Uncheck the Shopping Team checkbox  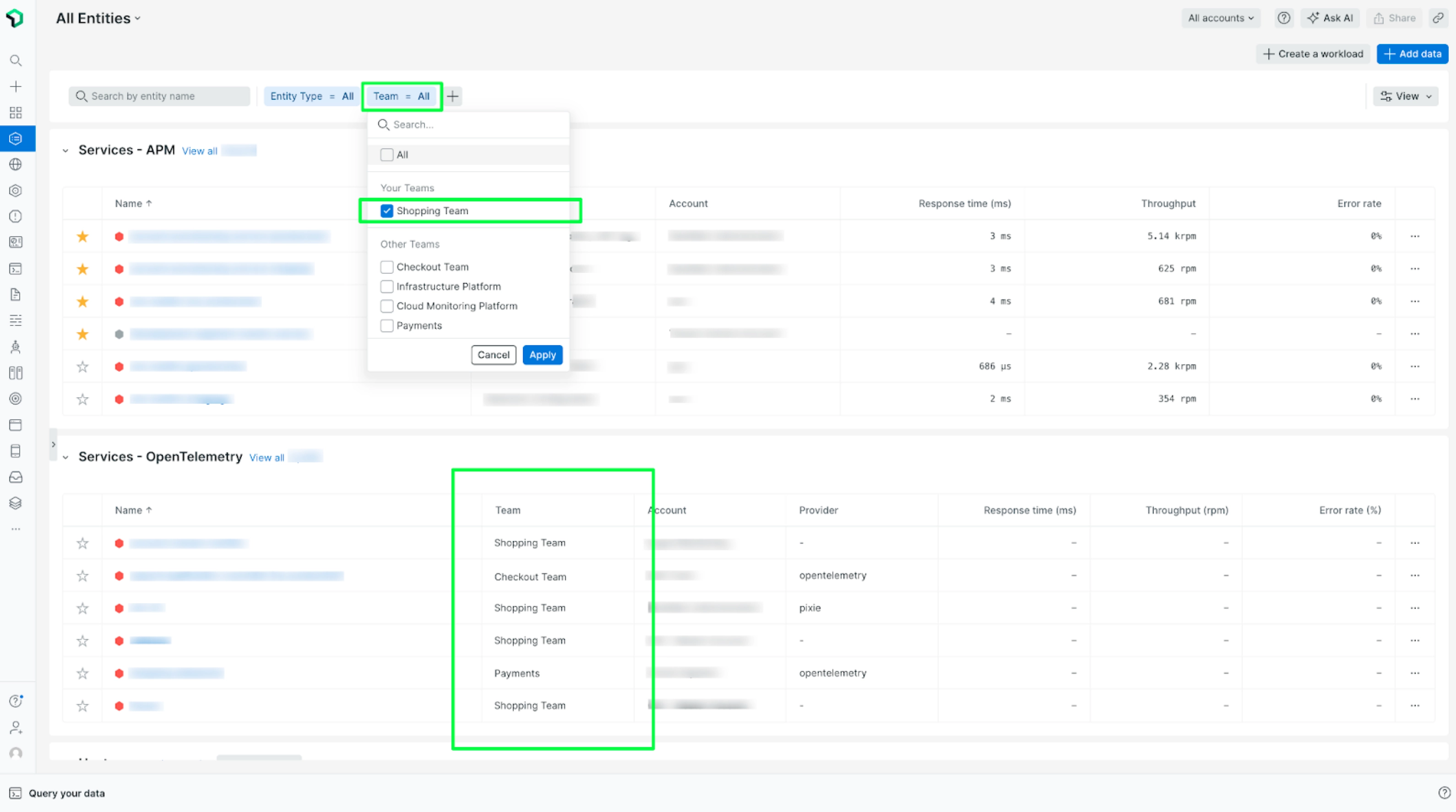tap(386, 211)
